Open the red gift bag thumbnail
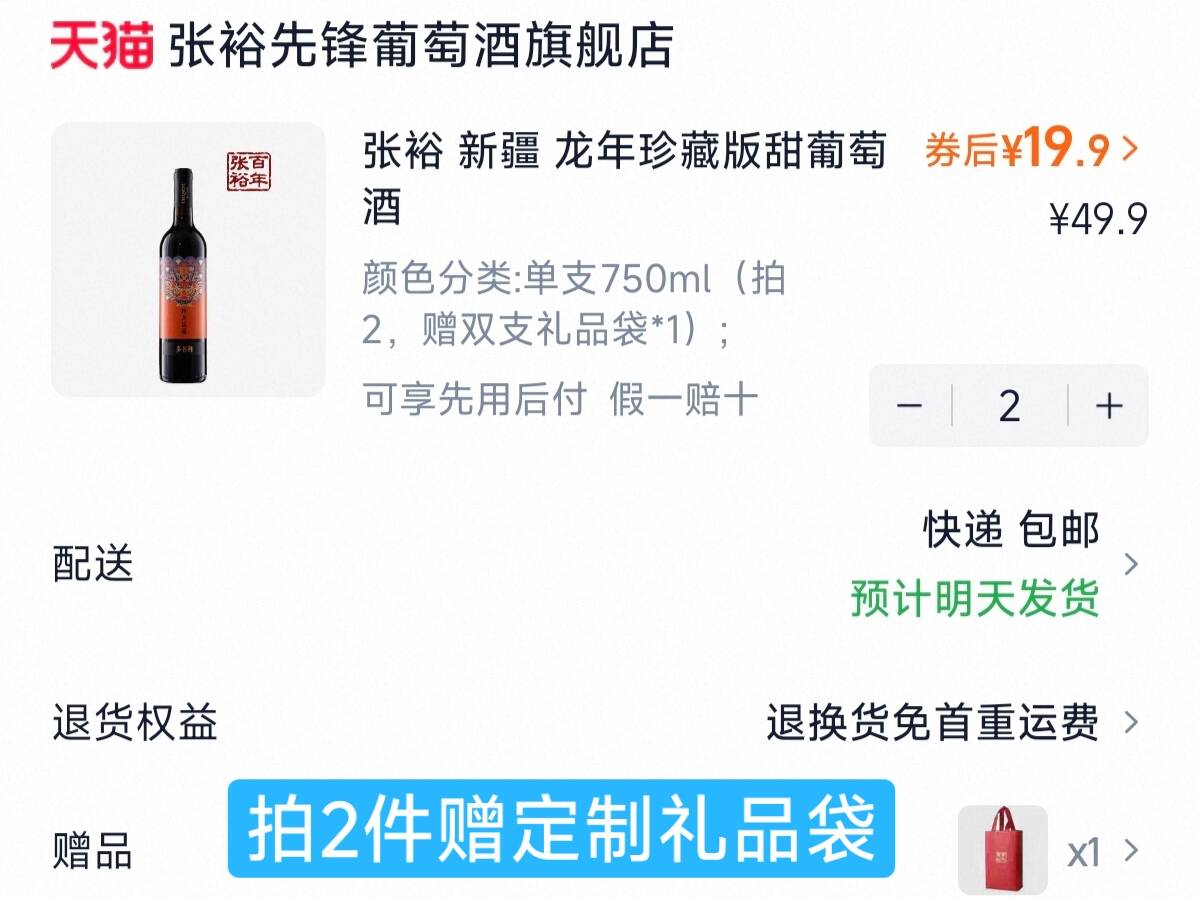The width and height of the screenshot is (1200, 899). [x=1002, y=850]
